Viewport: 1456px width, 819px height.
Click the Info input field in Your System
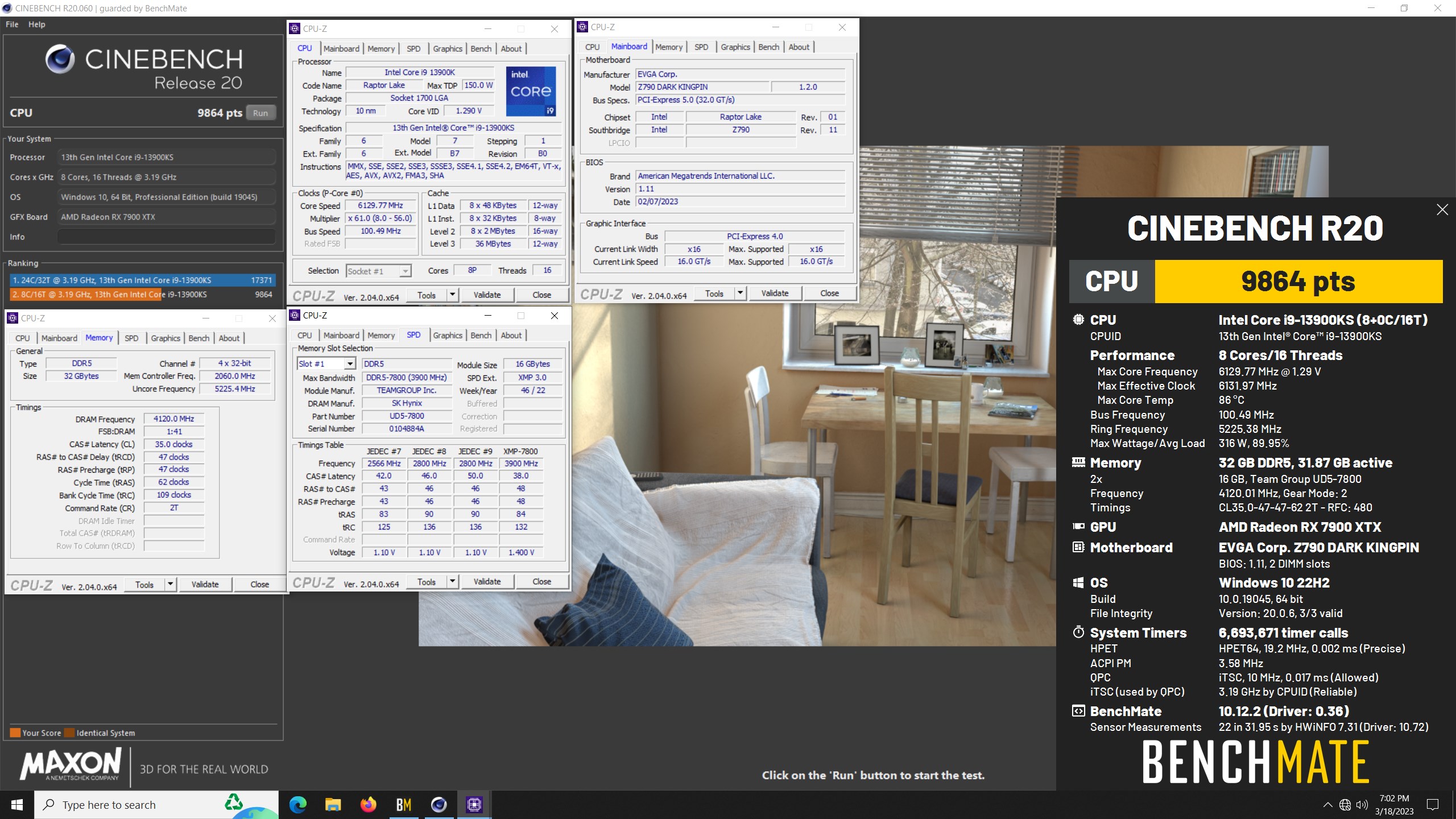(x=167, y=237)
